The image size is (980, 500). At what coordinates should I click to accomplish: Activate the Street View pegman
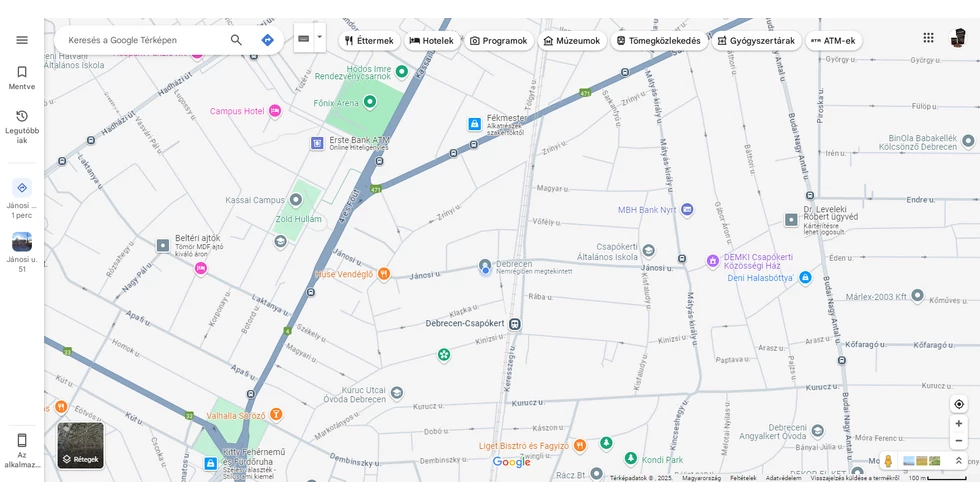(888, 461)
